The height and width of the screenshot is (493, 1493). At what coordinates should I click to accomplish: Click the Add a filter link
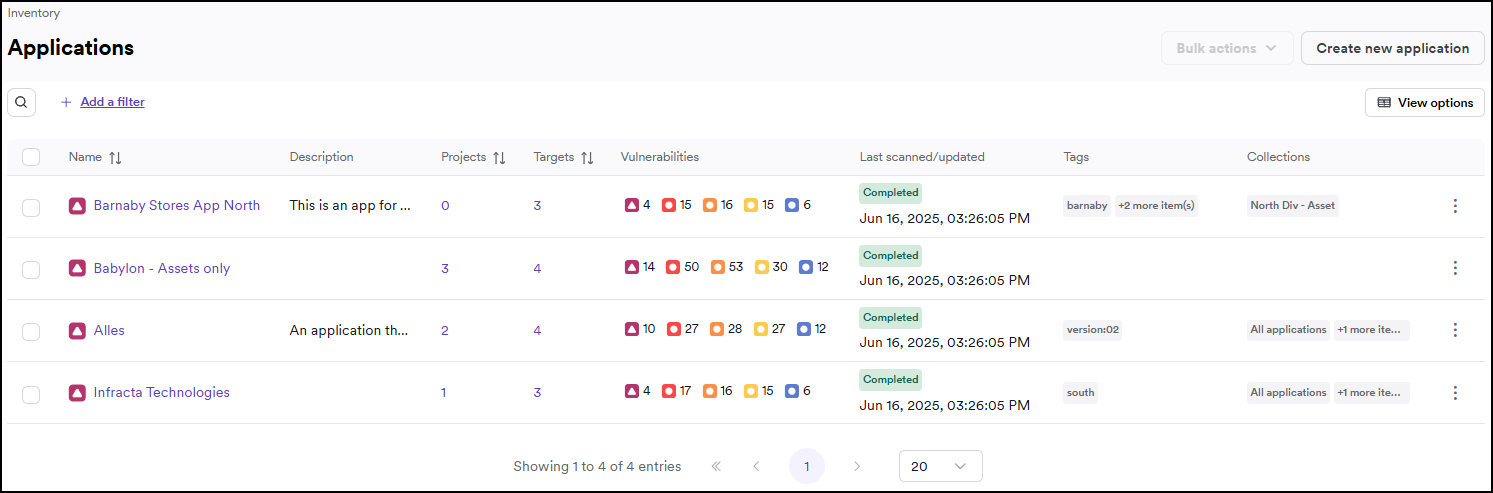pyautogui.click(x=112, y=102)
